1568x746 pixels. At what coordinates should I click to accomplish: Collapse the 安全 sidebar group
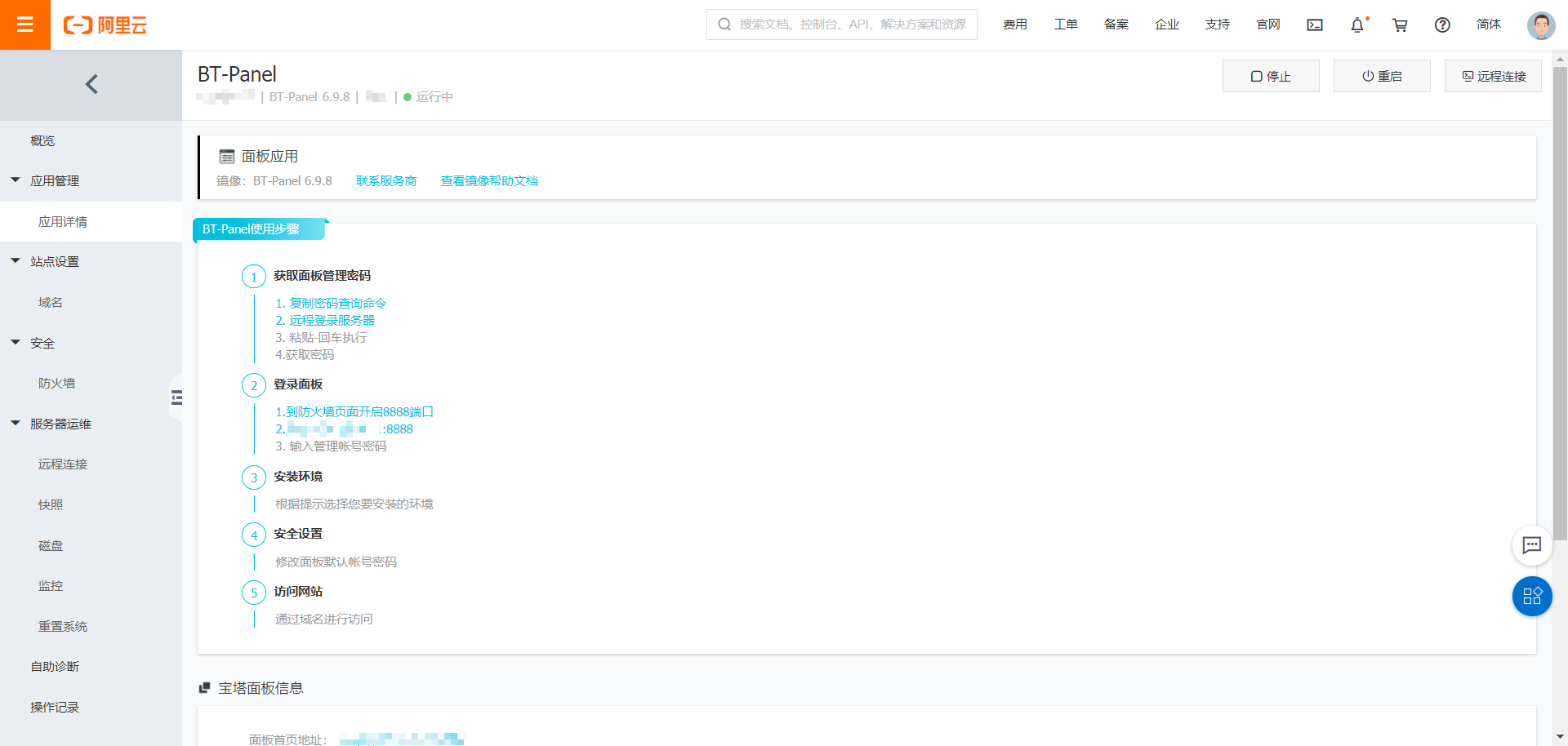[16, 343]
